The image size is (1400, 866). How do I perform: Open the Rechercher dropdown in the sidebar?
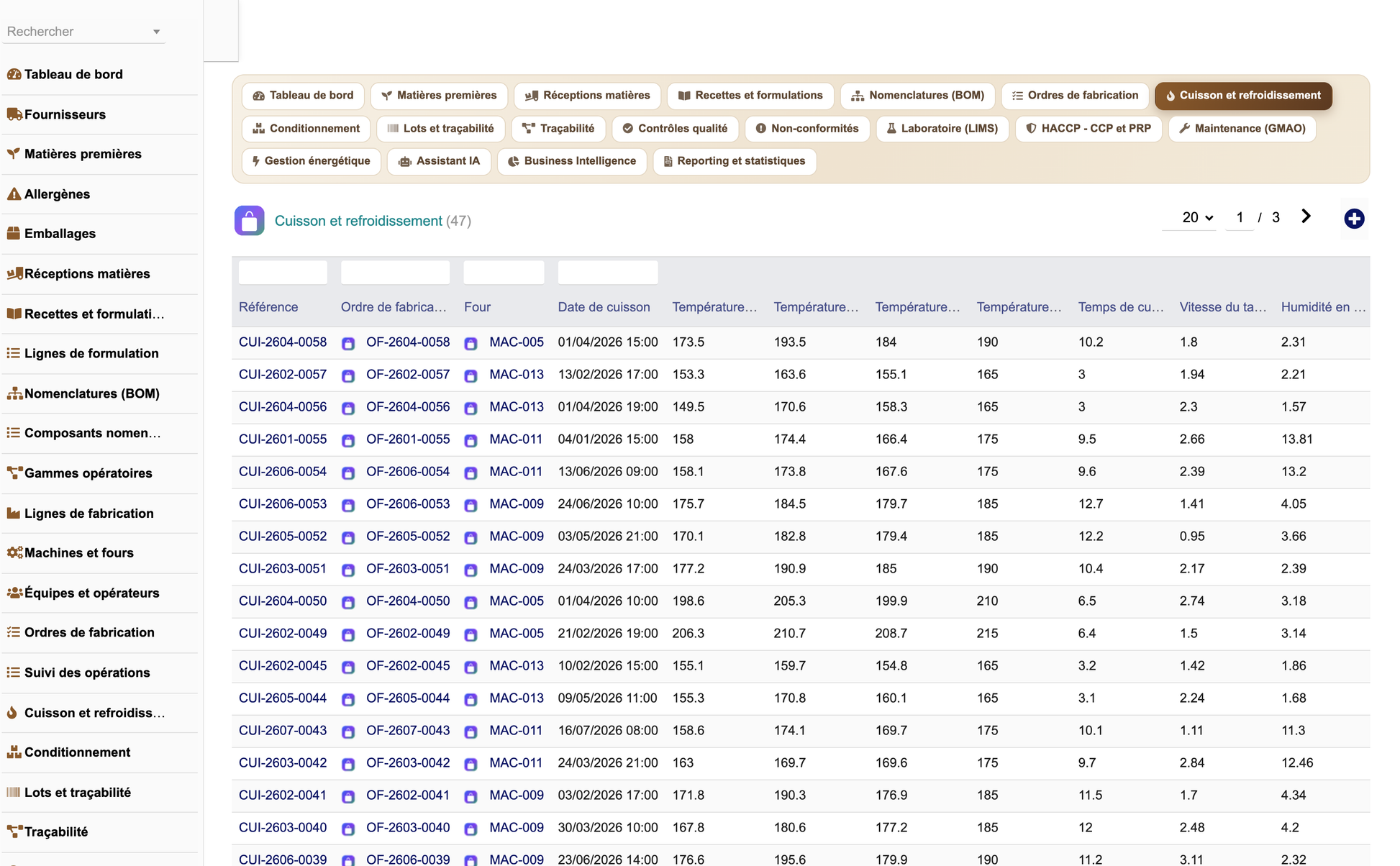click(83, 32)
